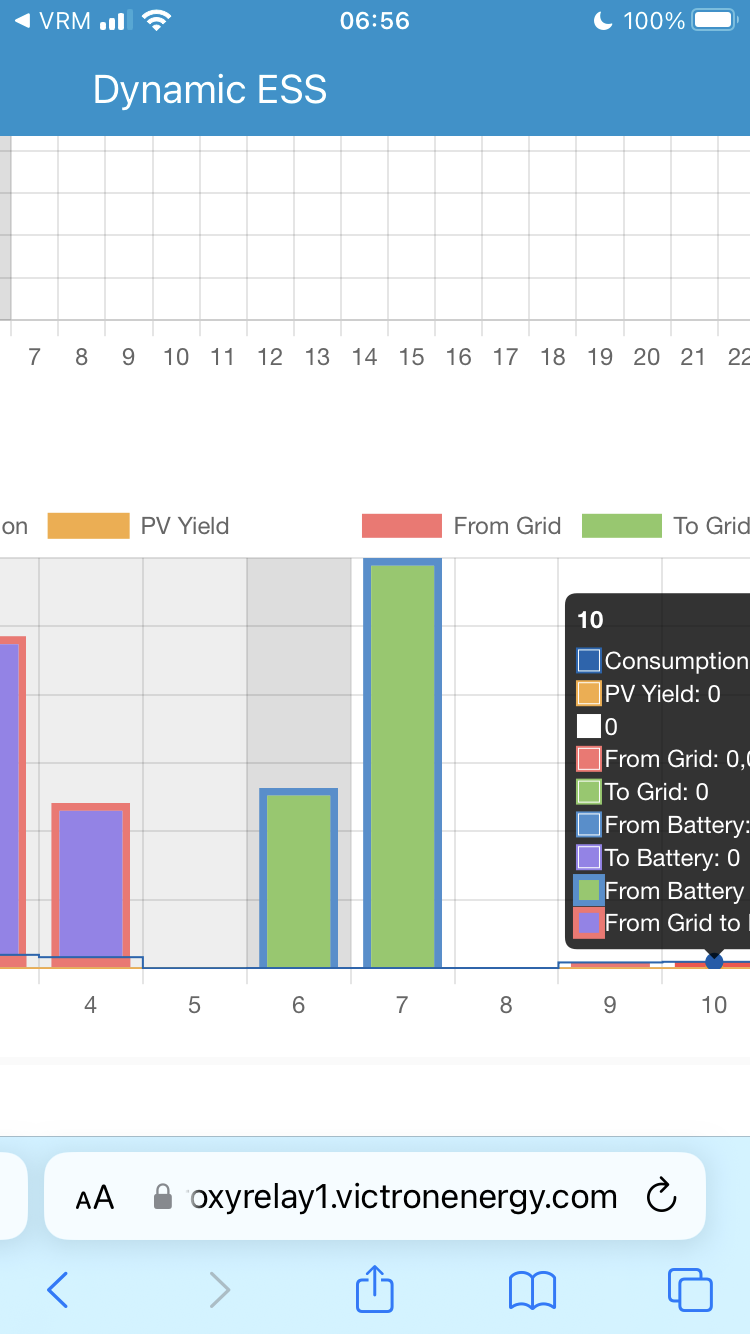Toggle the To Grid series in the legend
This screenshot has width=750, height=1334.
[714, 525]
